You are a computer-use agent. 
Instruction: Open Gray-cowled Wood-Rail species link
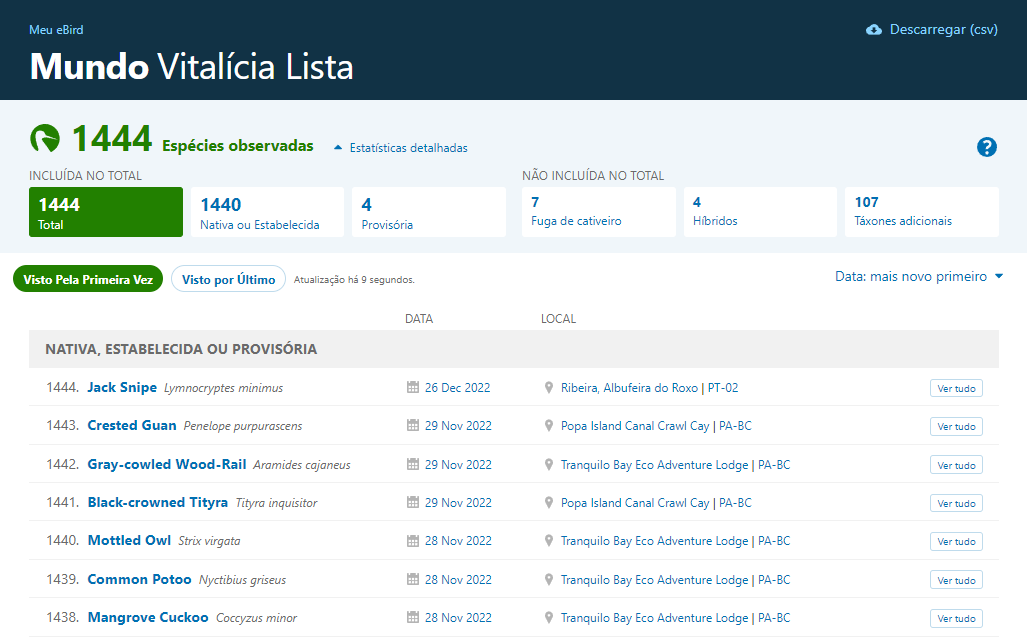click(x=167, y=464)
